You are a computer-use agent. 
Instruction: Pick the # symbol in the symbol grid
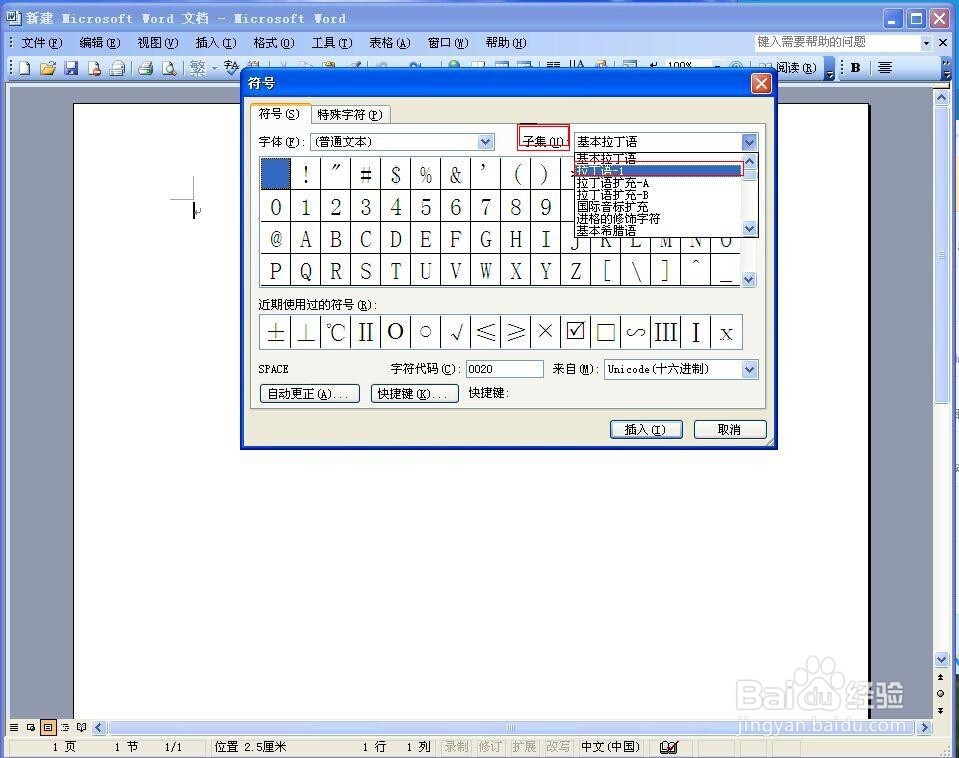pos(366,174)
